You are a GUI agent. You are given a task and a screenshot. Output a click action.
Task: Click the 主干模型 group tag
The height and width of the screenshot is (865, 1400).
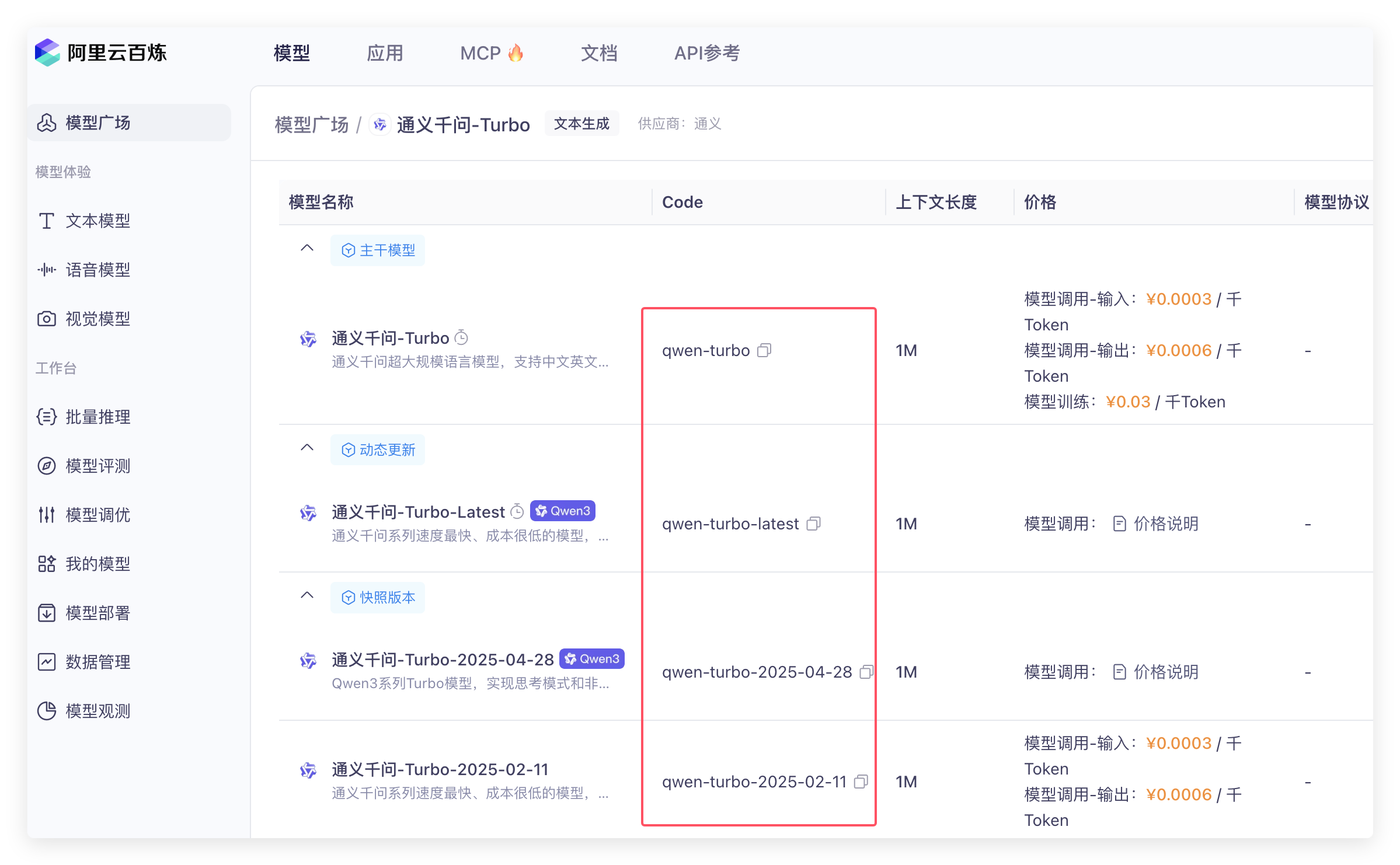point(378,250)
